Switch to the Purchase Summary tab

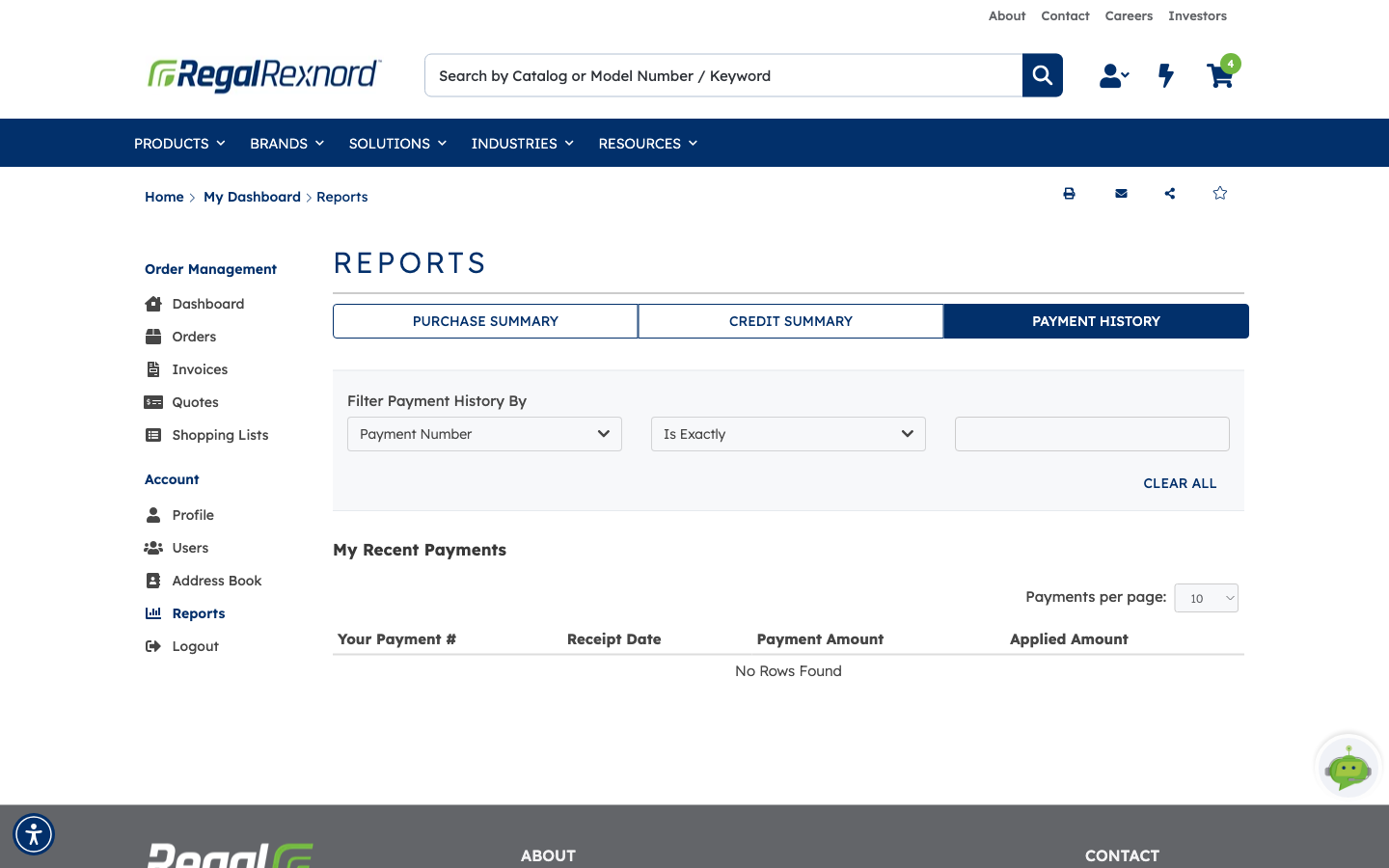[x=485, y=321]
